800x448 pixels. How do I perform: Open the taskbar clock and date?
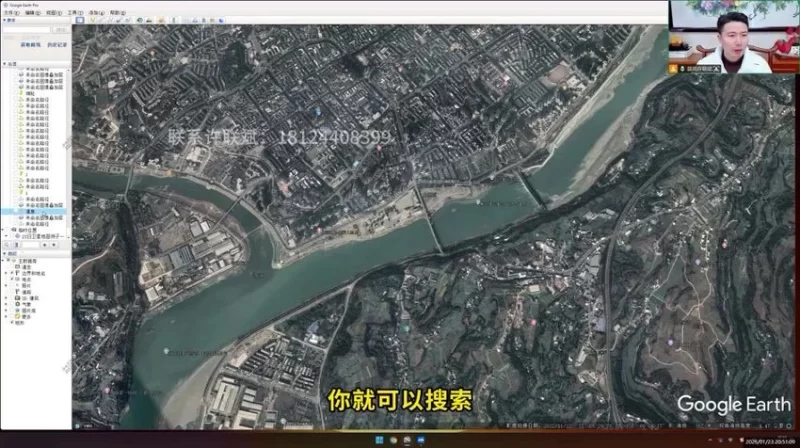(770, 441)
